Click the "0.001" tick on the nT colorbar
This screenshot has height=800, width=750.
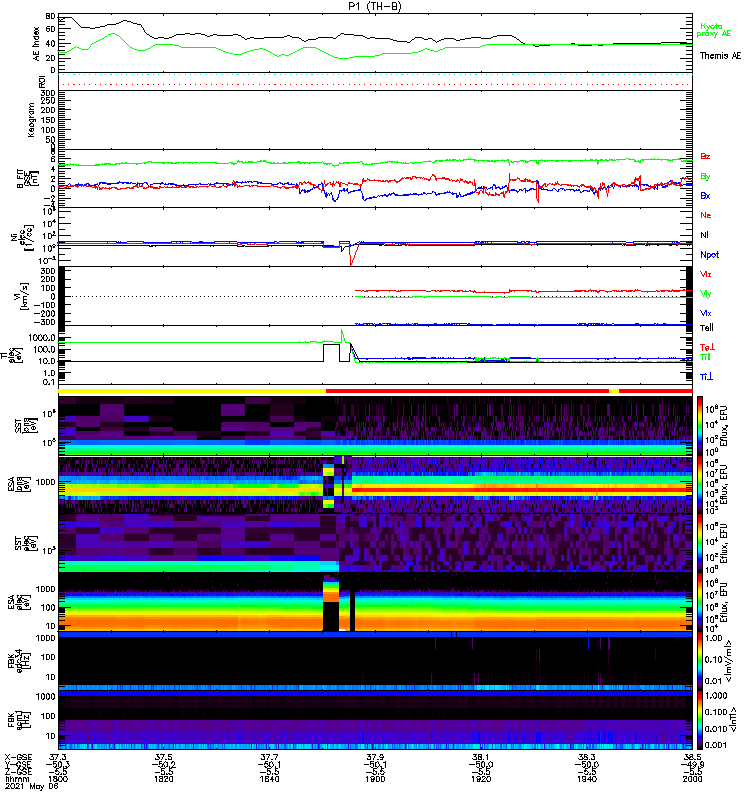716,745
